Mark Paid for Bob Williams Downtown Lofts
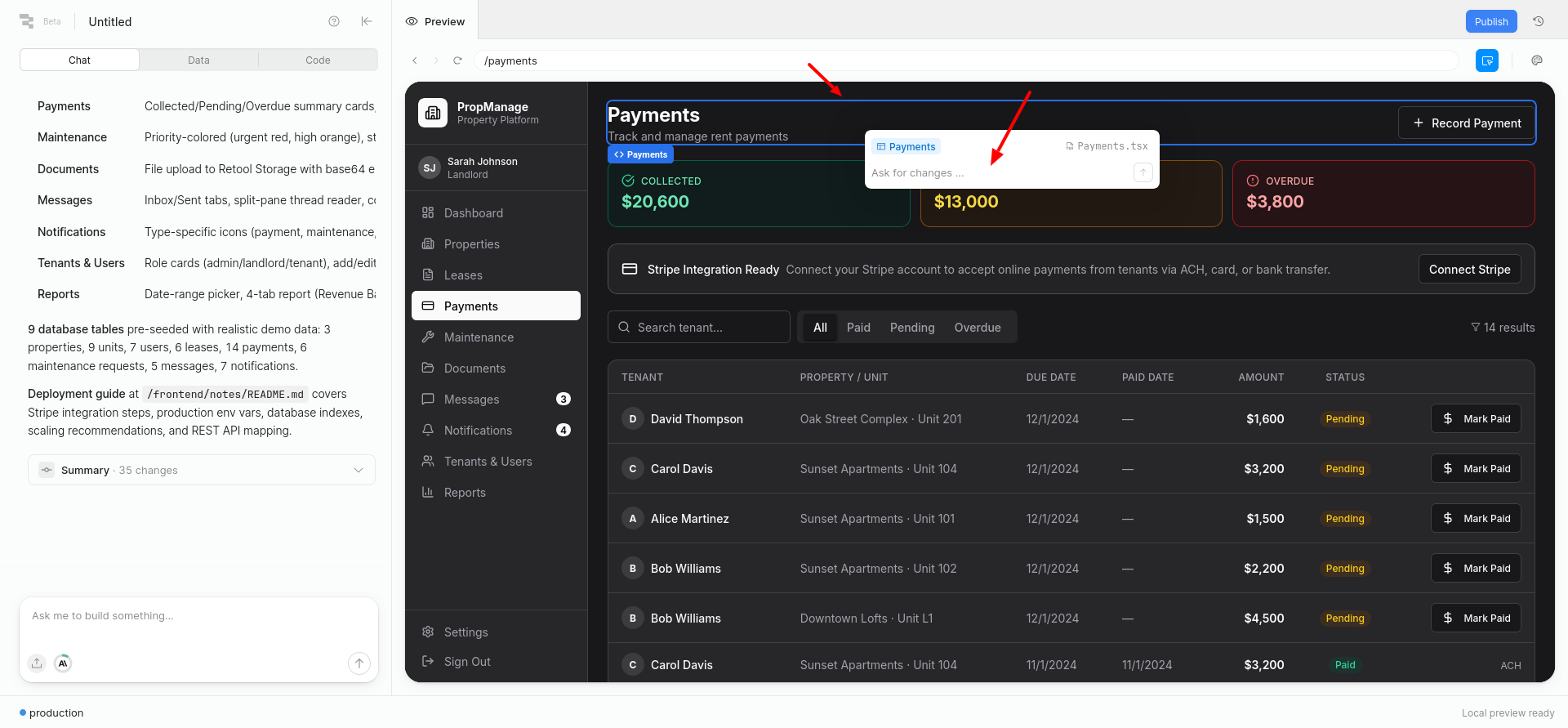 (x=1476, y=618)
